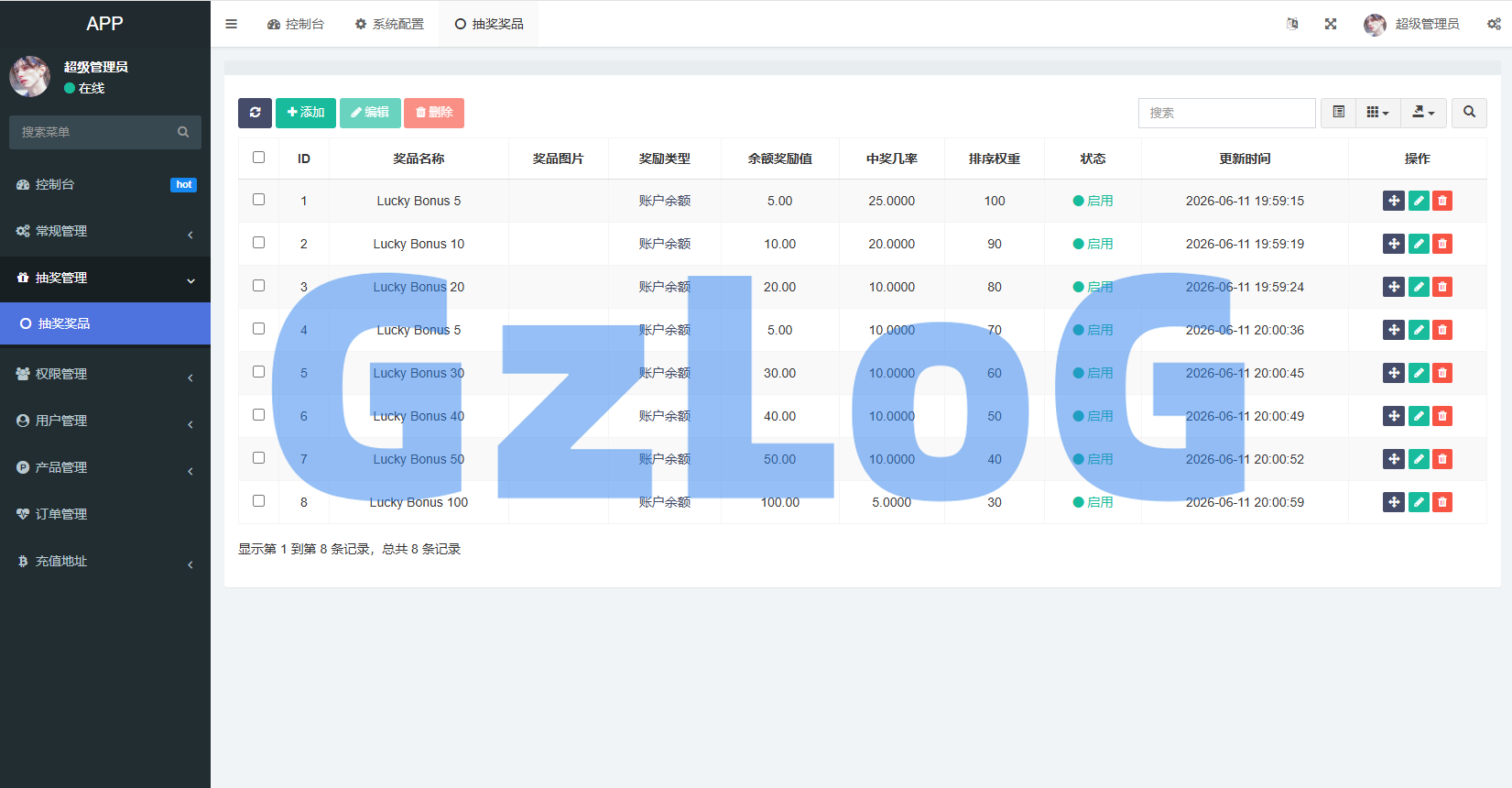Delete trash icon for Lucky Bonus 50 row
The image size is (1512, 788).
tap(1442, 459)
